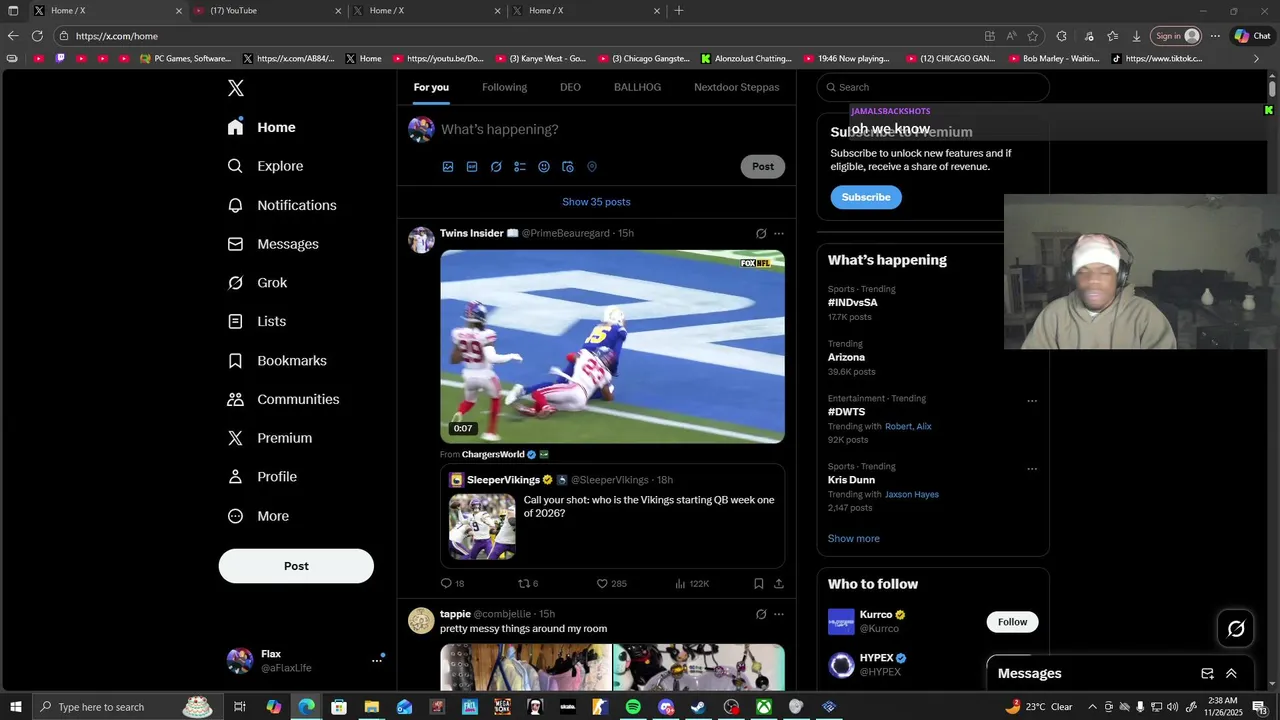Open Grok from the left sidebar
1280x720 pixels.
click(257, 283)
